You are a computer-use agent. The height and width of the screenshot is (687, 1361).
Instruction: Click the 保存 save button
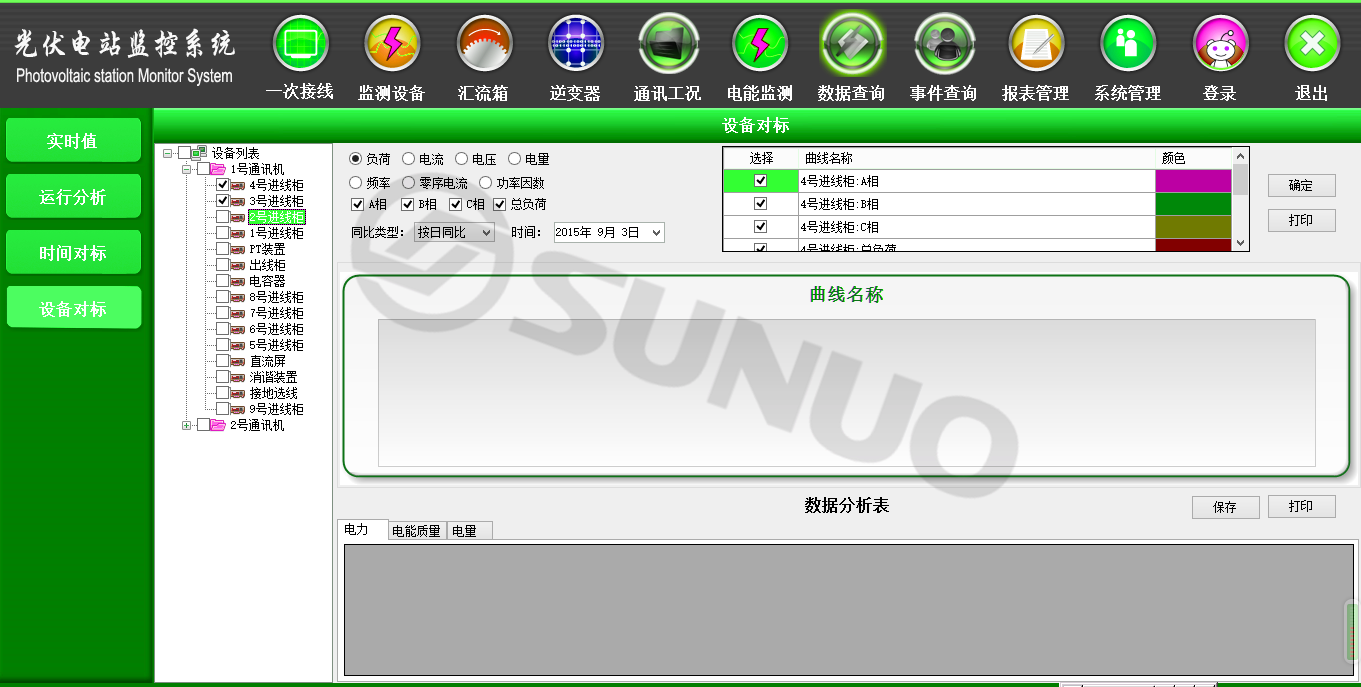(1225, 507)
